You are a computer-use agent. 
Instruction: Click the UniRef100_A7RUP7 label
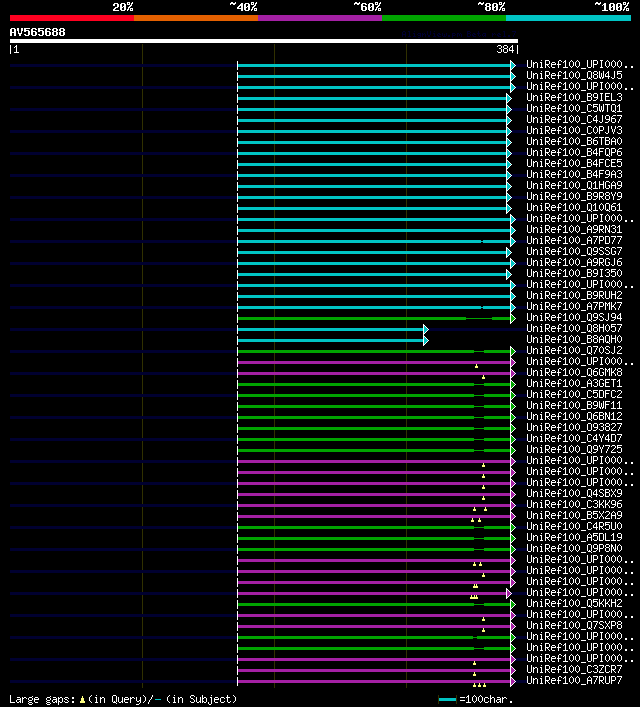(574, 680)
